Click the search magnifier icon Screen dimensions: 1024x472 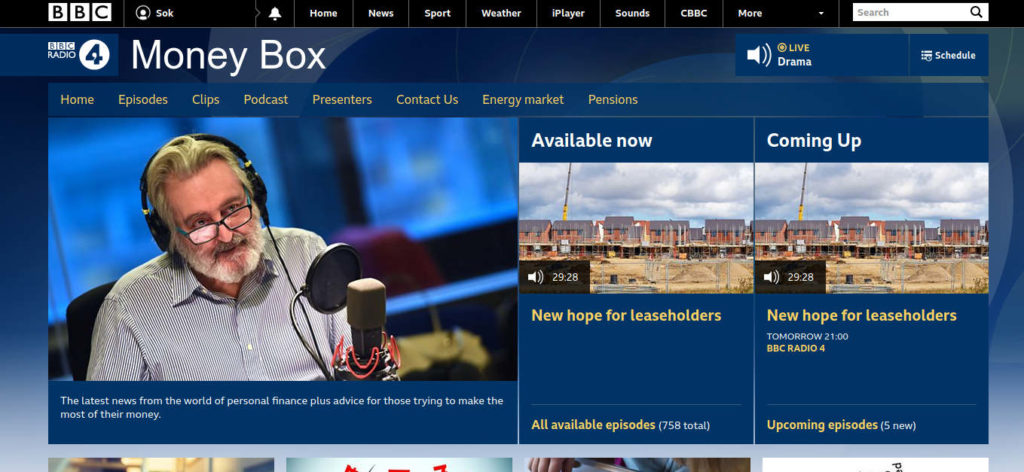coord(976,13)
